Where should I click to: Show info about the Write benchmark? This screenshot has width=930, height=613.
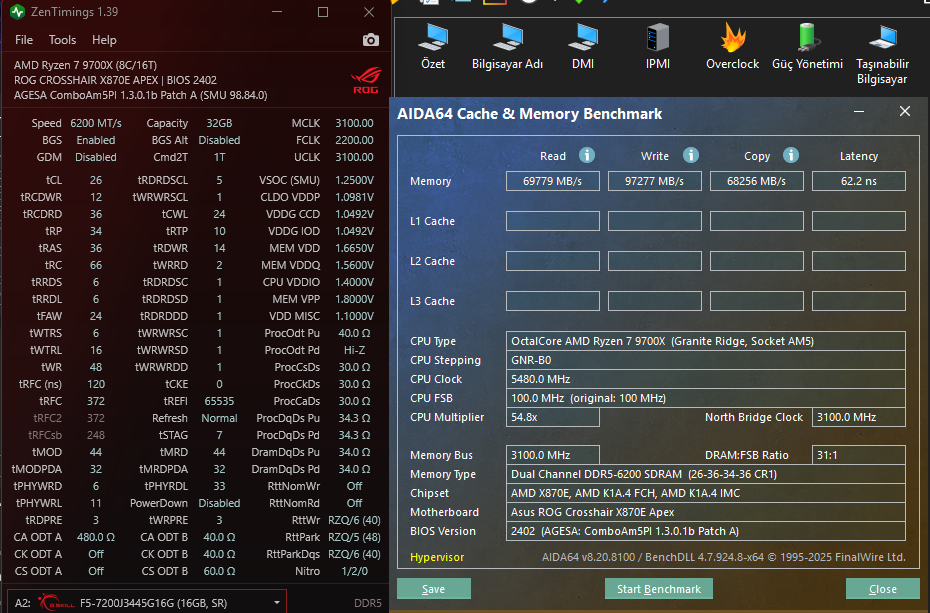[x=690, y=155]
